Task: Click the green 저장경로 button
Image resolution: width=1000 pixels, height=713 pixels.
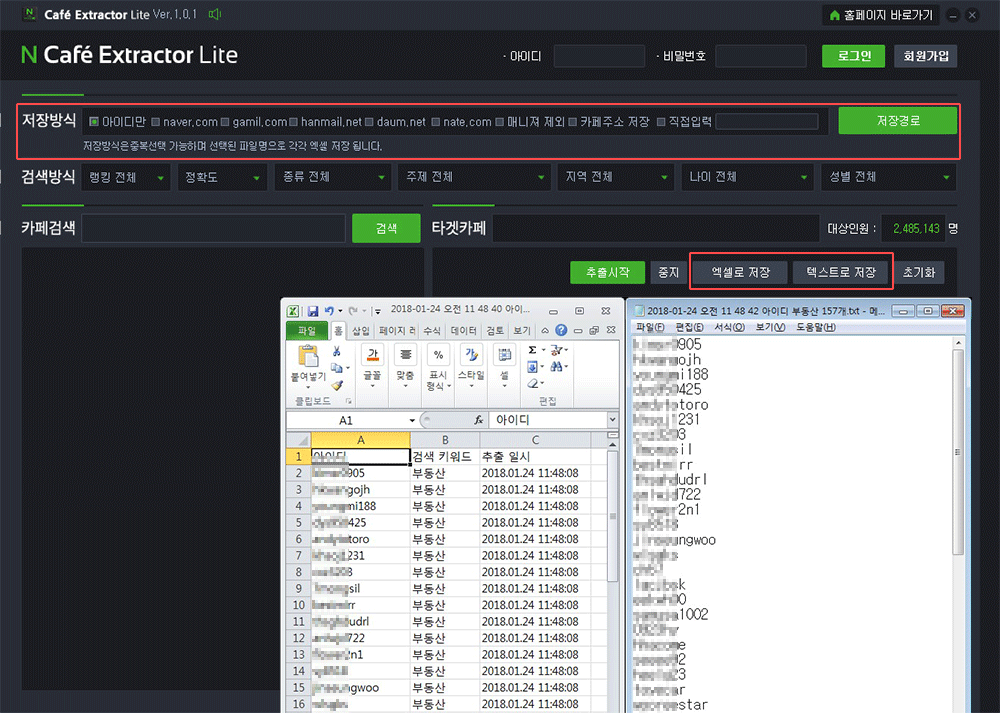Action: 898,121
